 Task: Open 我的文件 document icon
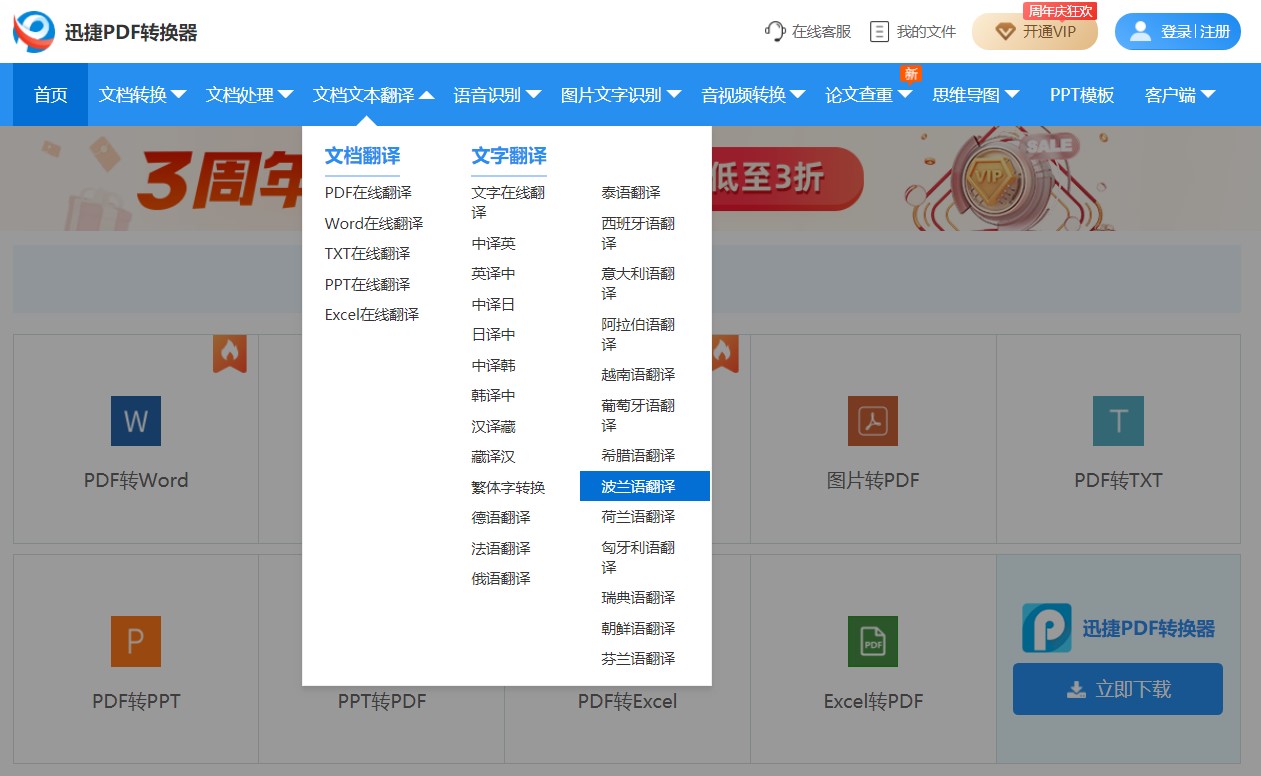point(879,32)
